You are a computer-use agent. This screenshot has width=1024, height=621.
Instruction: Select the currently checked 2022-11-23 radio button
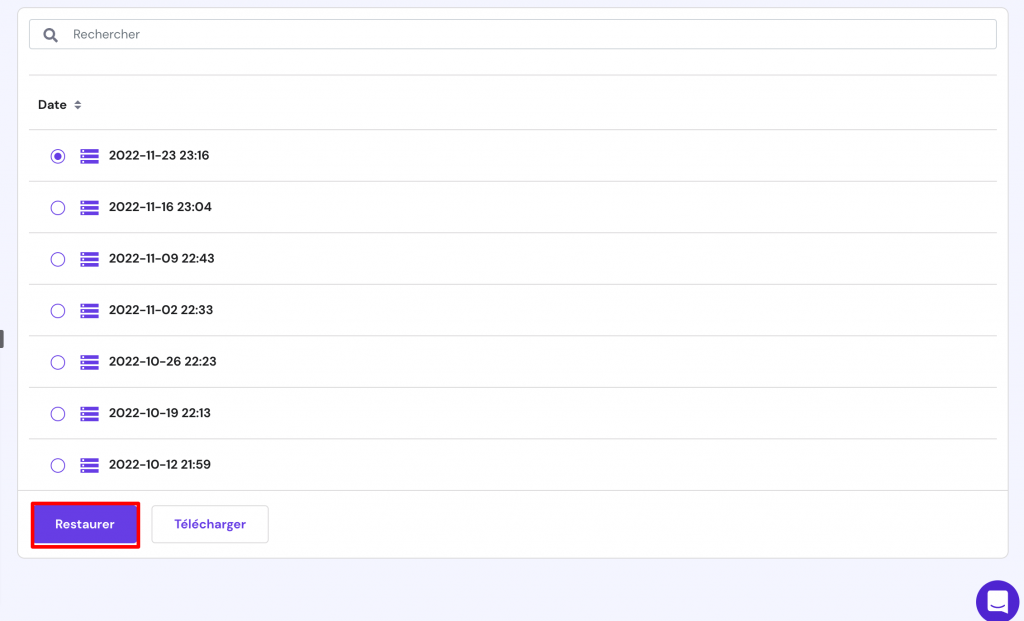58,156
